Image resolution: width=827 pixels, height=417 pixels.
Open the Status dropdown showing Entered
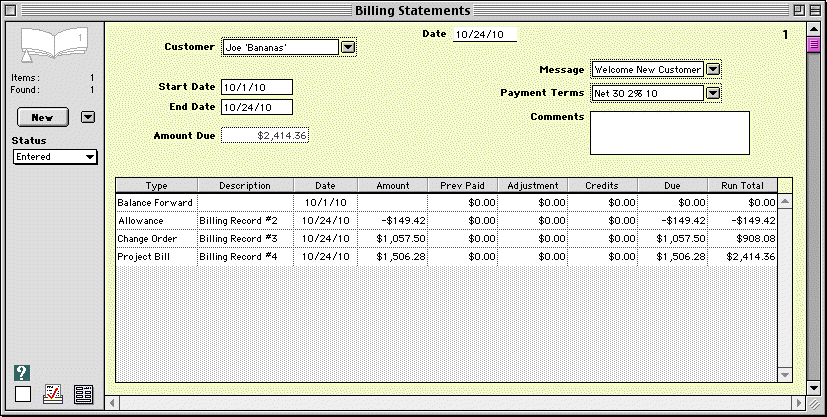(x=55, y=156)
